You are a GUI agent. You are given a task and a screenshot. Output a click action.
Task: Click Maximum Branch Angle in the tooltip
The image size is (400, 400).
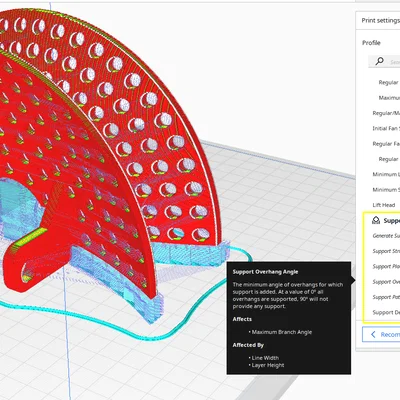(282, 332)
